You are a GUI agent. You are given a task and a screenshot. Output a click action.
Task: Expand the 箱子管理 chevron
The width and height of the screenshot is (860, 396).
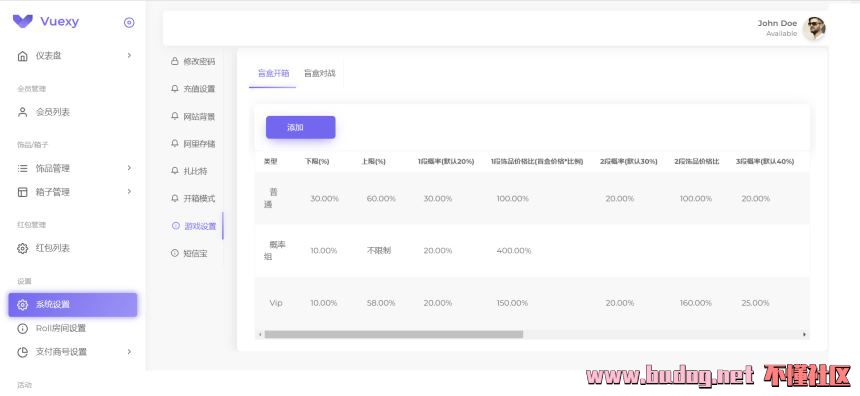pos(129,191)
